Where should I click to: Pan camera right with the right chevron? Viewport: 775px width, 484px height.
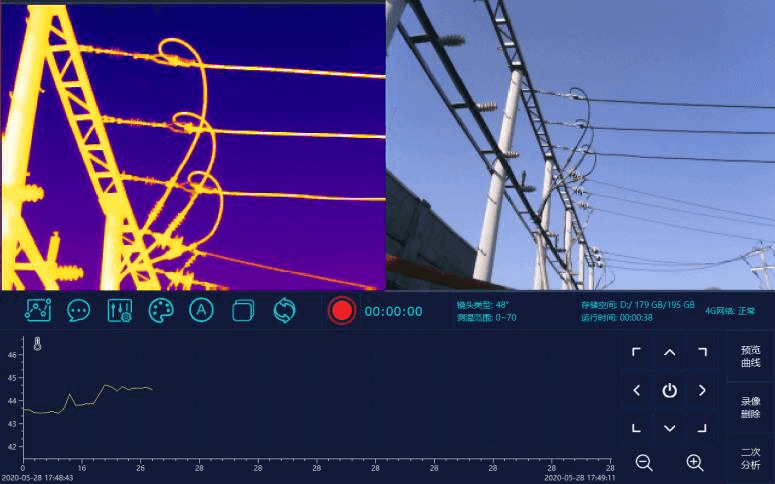[x=702, y=390]
